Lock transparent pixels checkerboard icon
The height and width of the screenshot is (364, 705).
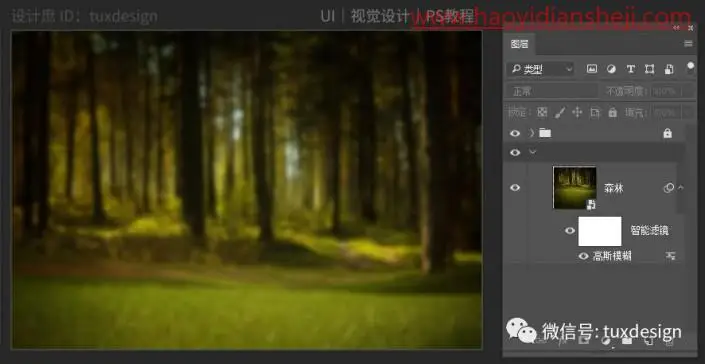click(542, 112)
